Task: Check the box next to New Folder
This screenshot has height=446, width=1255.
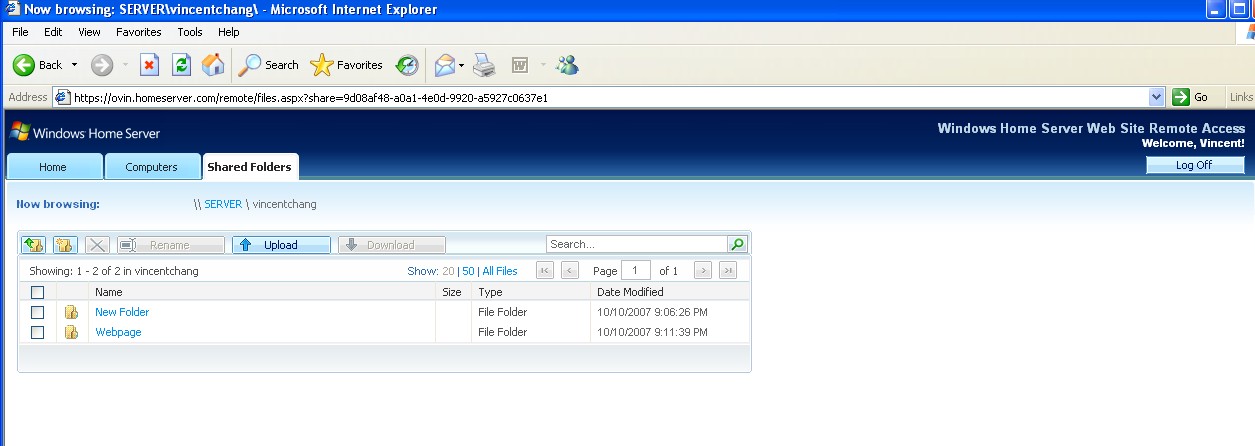Action: (x=38, y=312)
